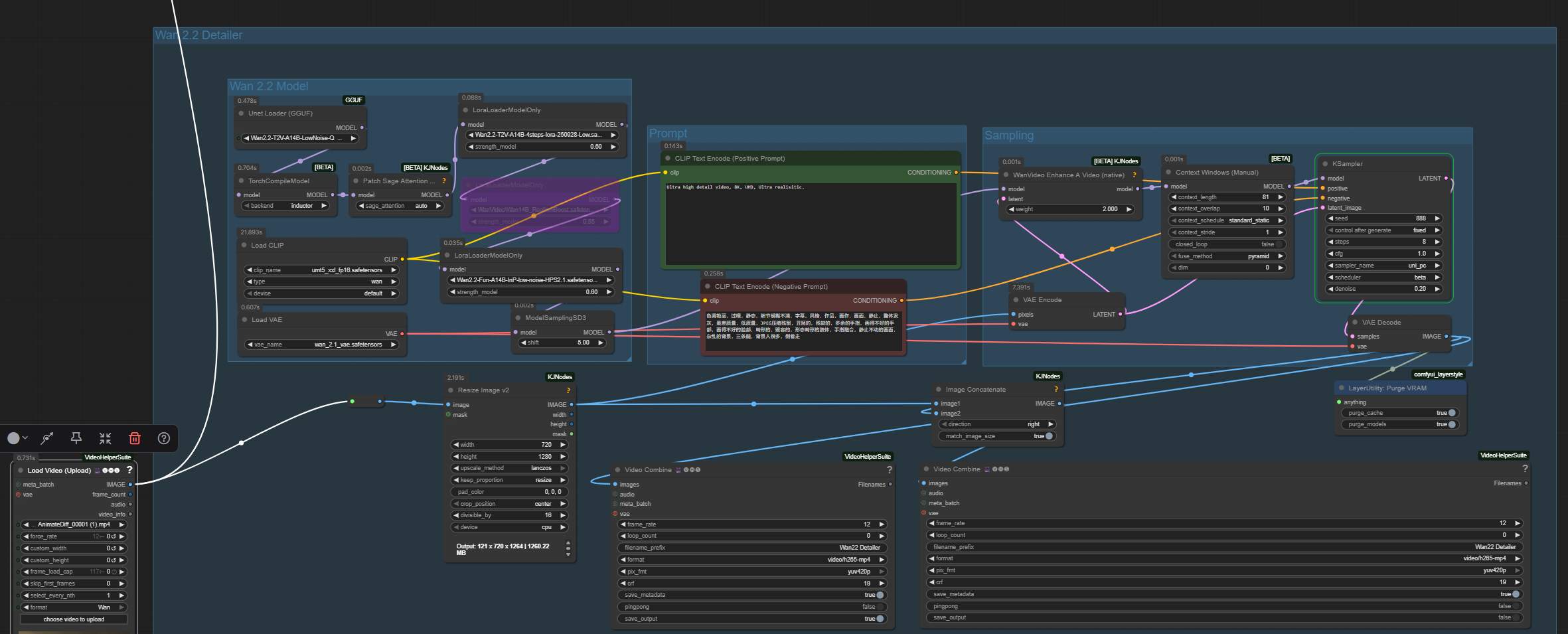Toggle purge_cache in Purge VRAM node
This screenshot has height=634, width=1568.
1401,413
